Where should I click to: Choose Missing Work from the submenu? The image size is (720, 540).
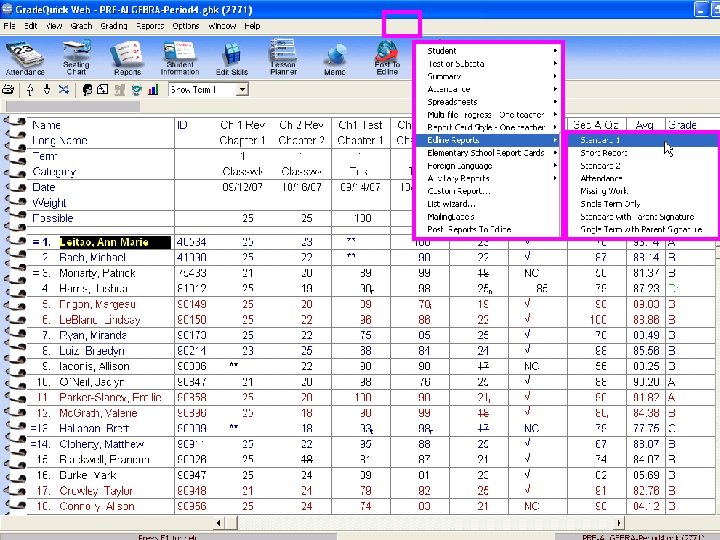tap(604, 191)
